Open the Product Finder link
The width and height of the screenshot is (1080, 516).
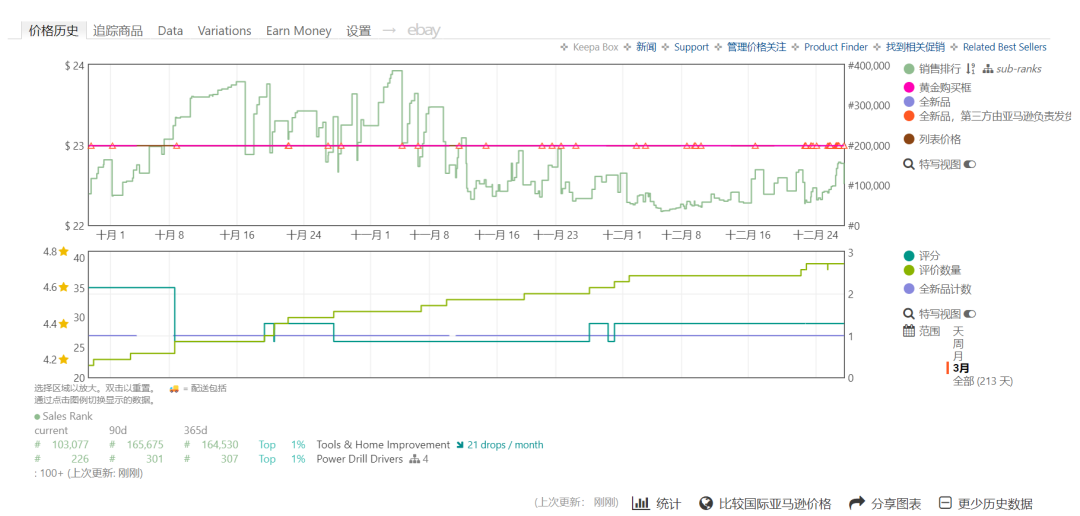click(835, 47)
